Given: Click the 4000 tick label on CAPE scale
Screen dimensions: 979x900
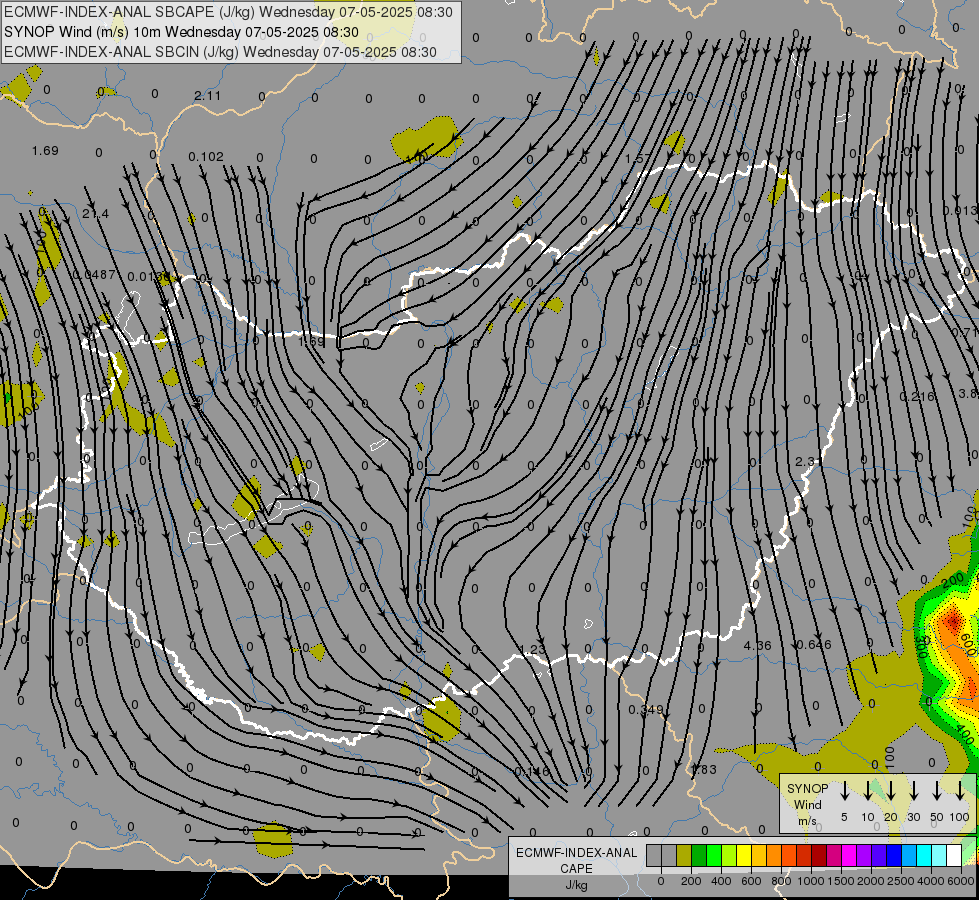Looking at the screenshot, I should (931, 881).
